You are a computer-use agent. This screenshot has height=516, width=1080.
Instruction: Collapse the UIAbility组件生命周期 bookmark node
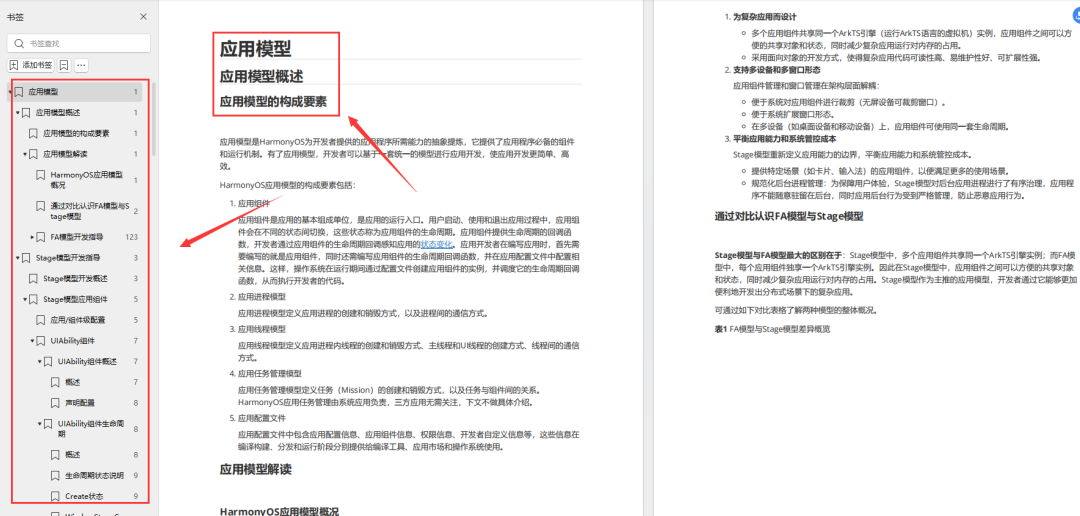pyautogui.click(x=40, y=424)
